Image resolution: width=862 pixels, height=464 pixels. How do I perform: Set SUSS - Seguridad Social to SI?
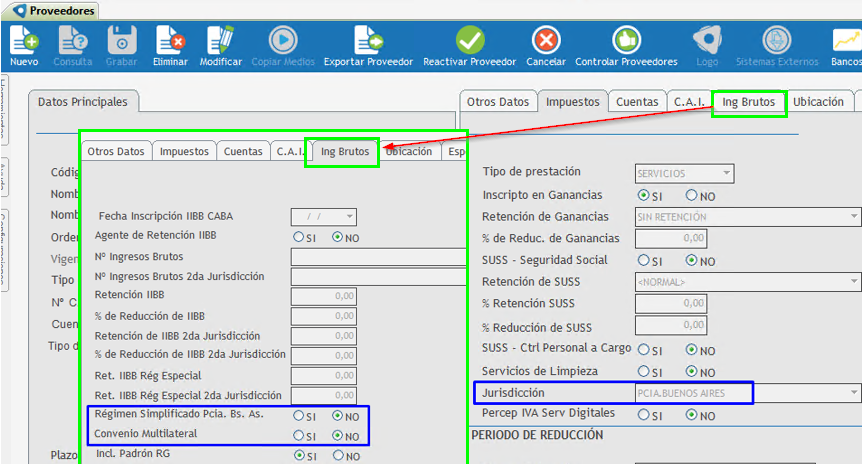643,260
